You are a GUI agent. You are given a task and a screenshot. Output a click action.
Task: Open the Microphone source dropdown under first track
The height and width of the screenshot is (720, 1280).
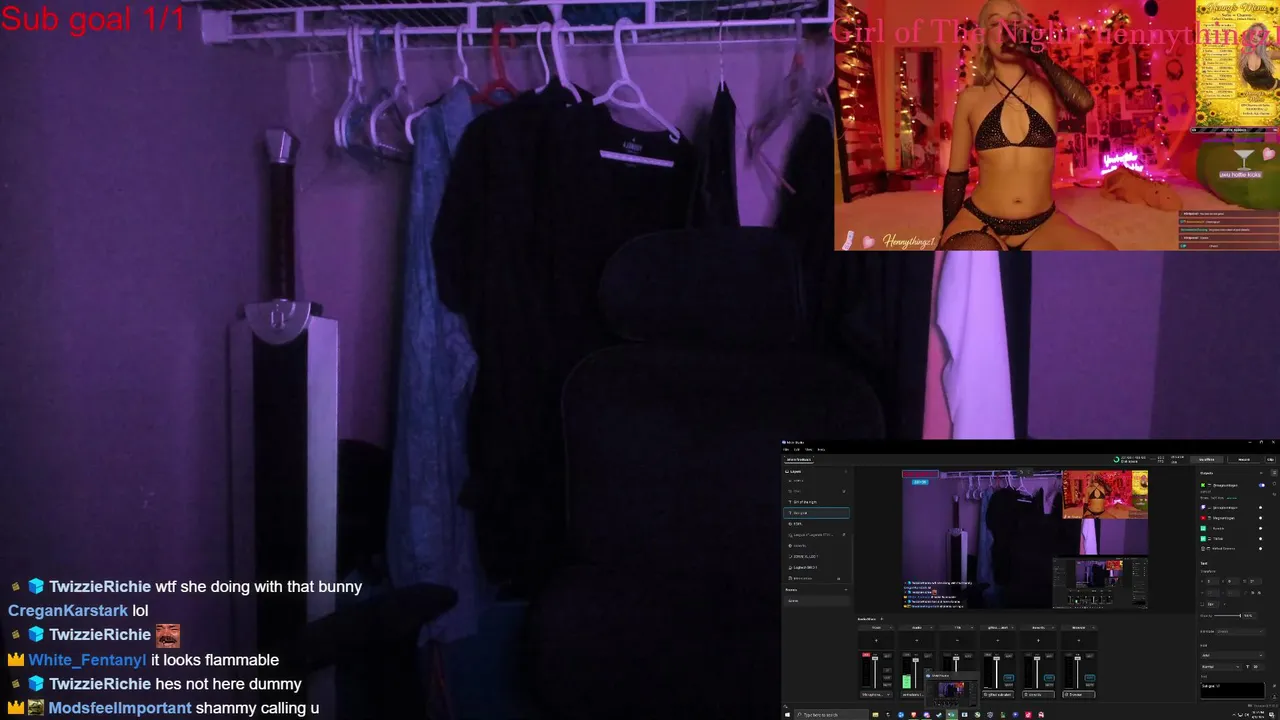coord(876,695)
